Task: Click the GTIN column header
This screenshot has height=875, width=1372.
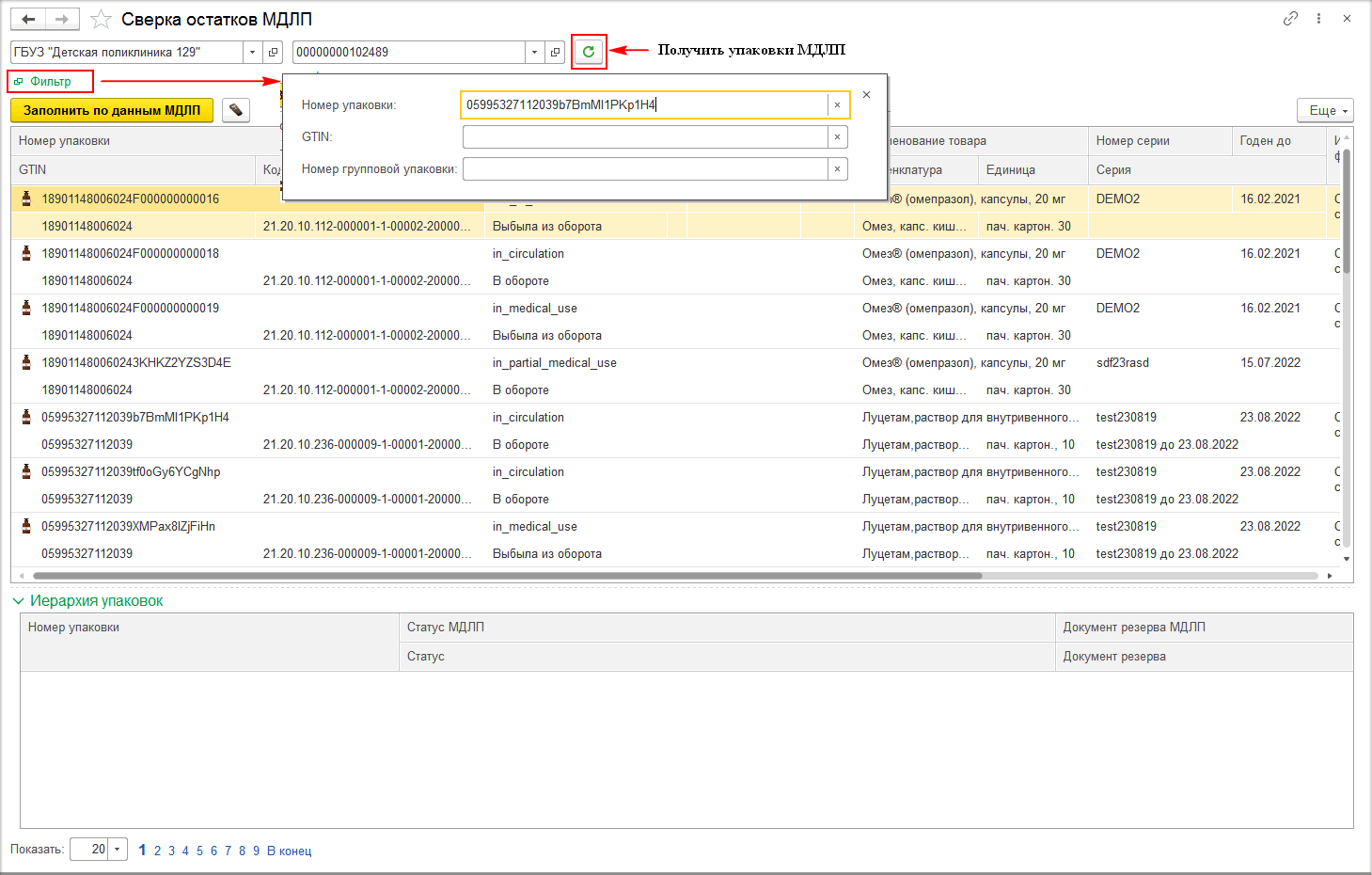Action: (x=134, y=170)
